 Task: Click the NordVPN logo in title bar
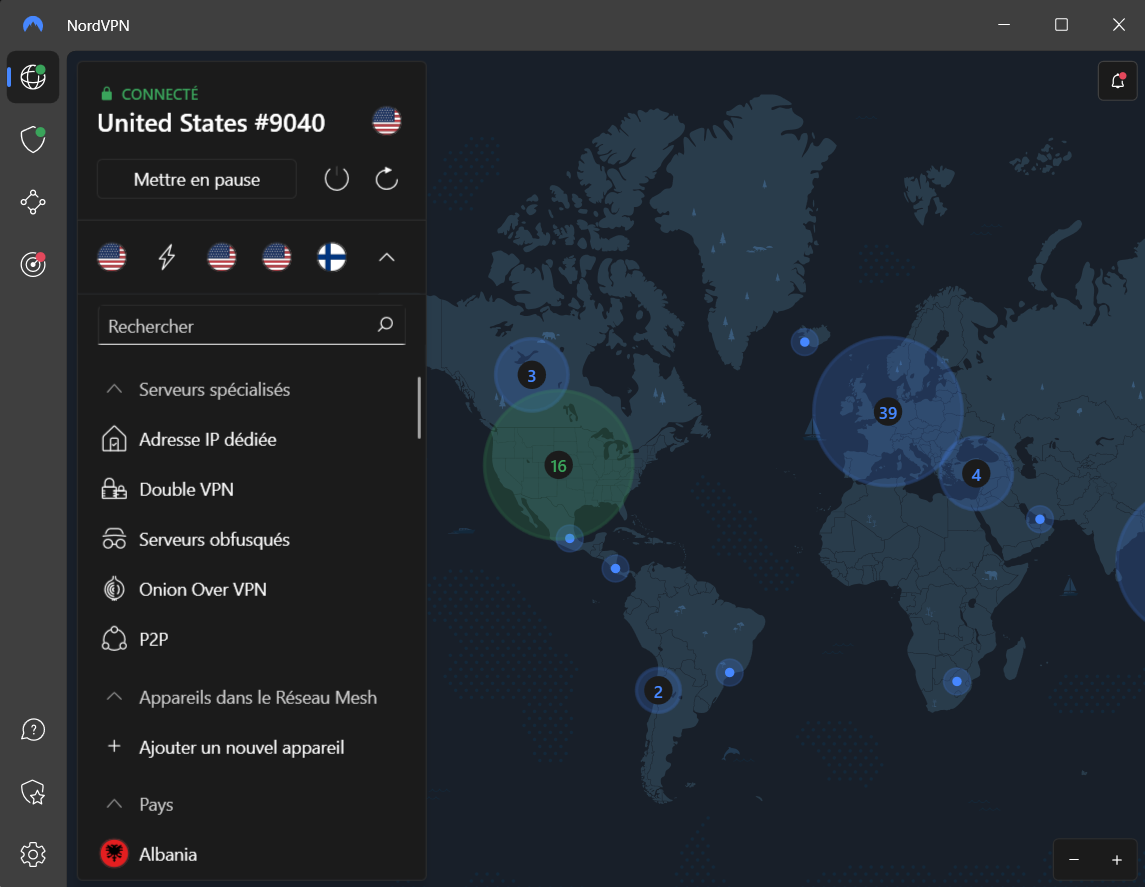(33, 25)
